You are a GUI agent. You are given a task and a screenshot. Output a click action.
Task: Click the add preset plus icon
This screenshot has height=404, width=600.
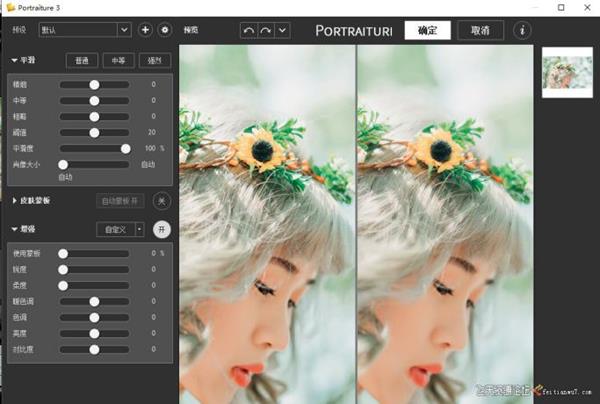click(145, 30)
